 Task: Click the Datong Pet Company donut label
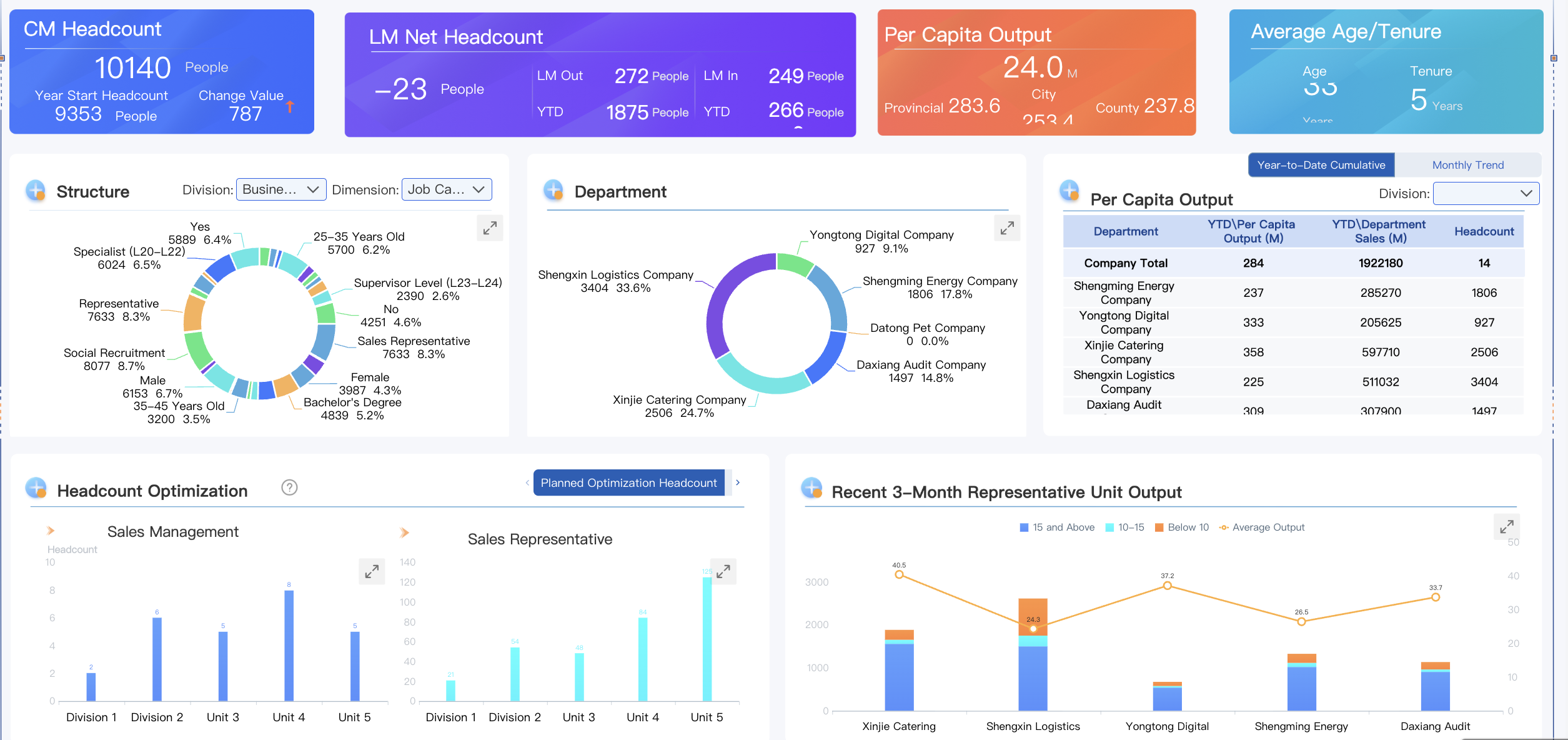click(927, 334)
